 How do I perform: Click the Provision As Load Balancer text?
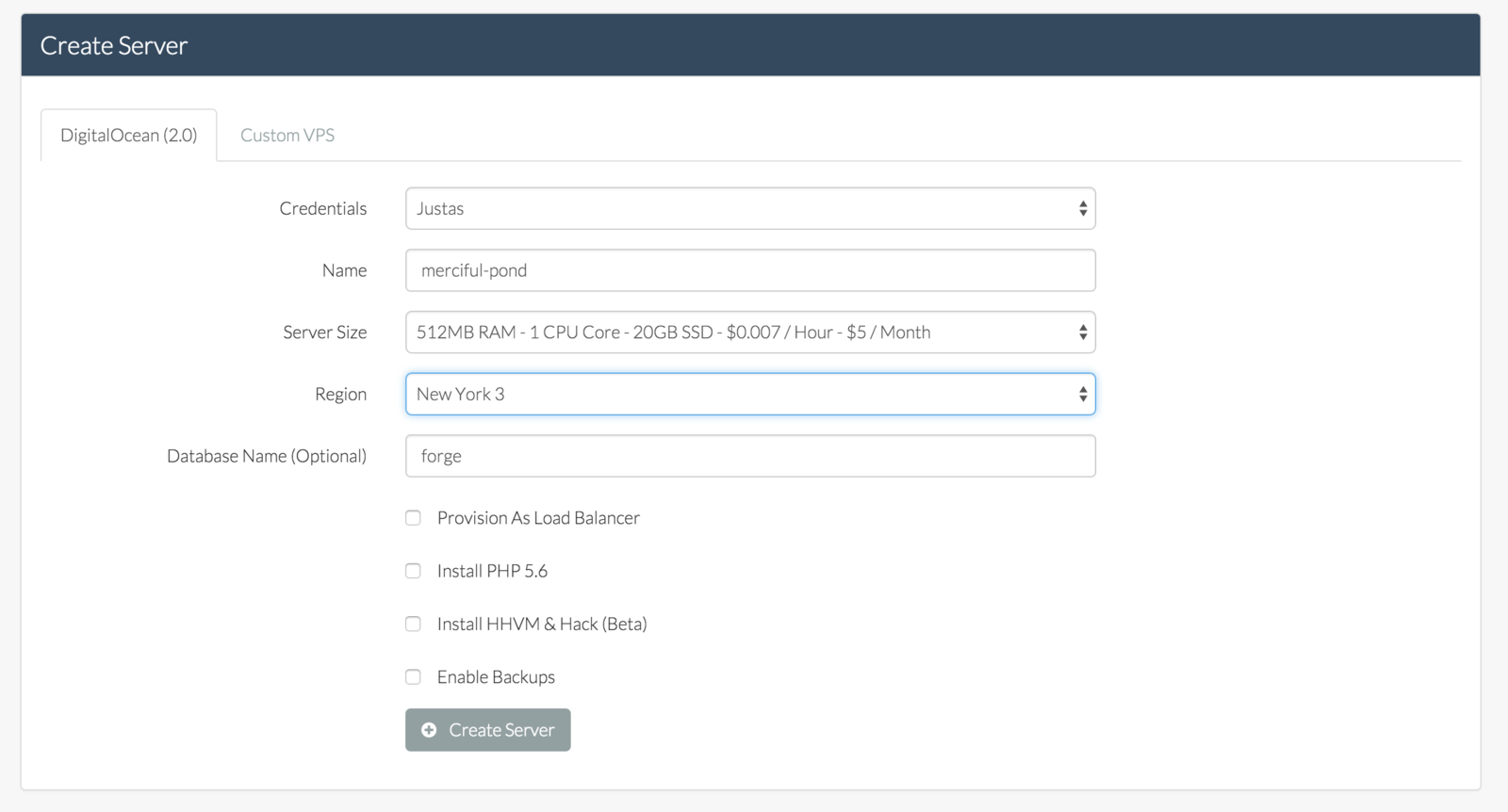[x=538, y=518]
